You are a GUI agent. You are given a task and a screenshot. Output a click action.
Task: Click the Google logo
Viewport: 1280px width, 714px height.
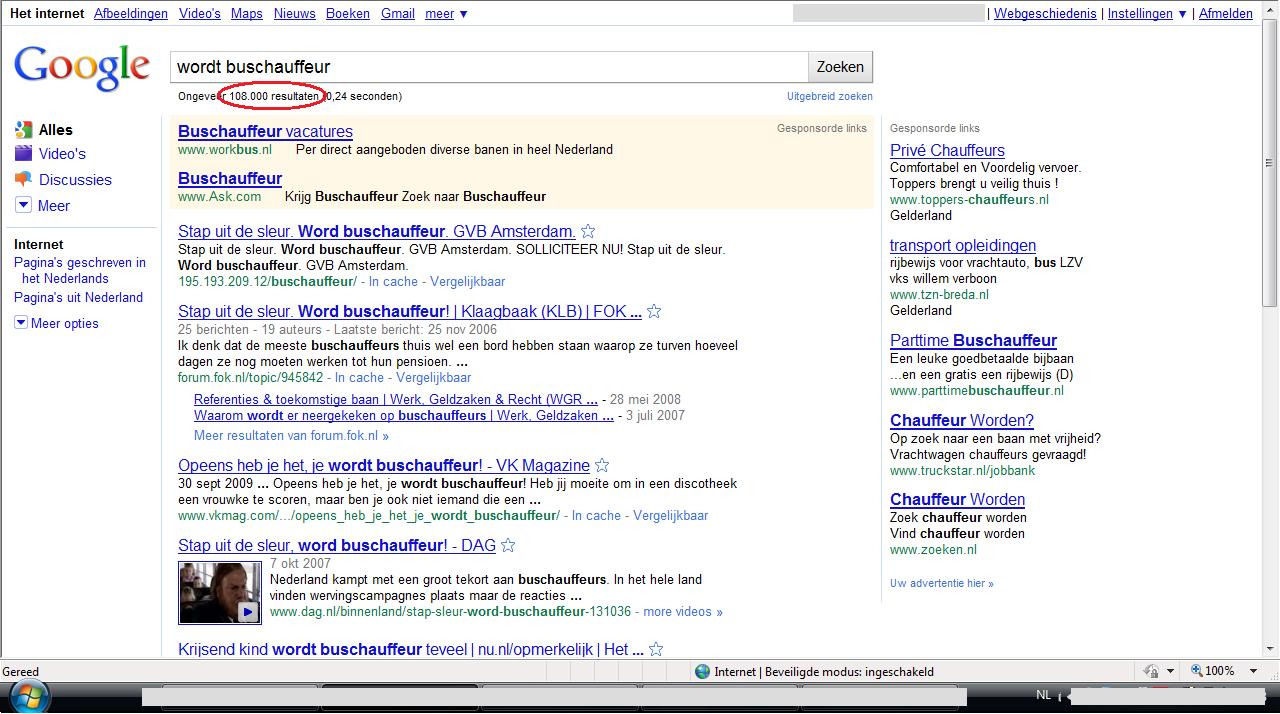click(x=82, y=67)
